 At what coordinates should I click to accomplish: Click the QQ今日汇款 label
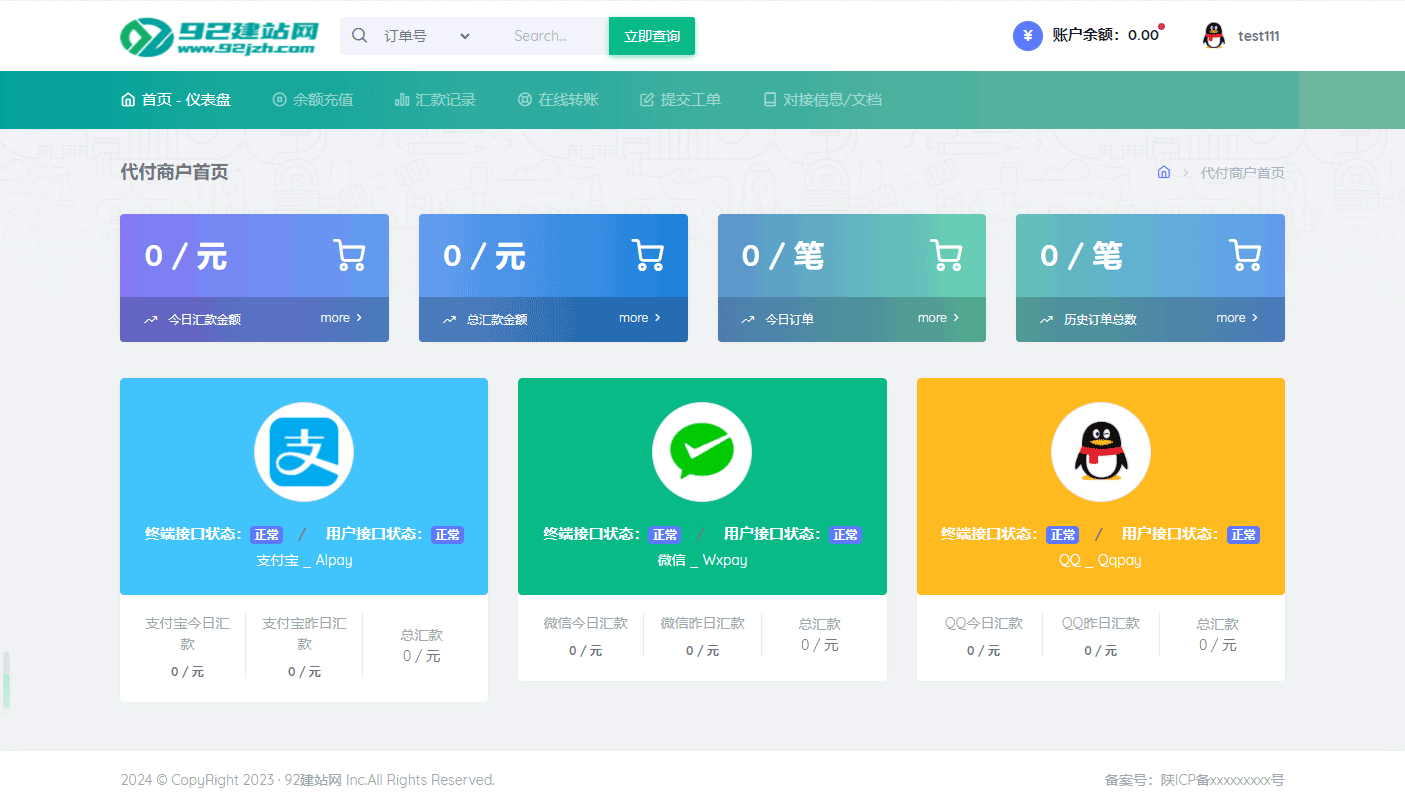pos(984,623)
